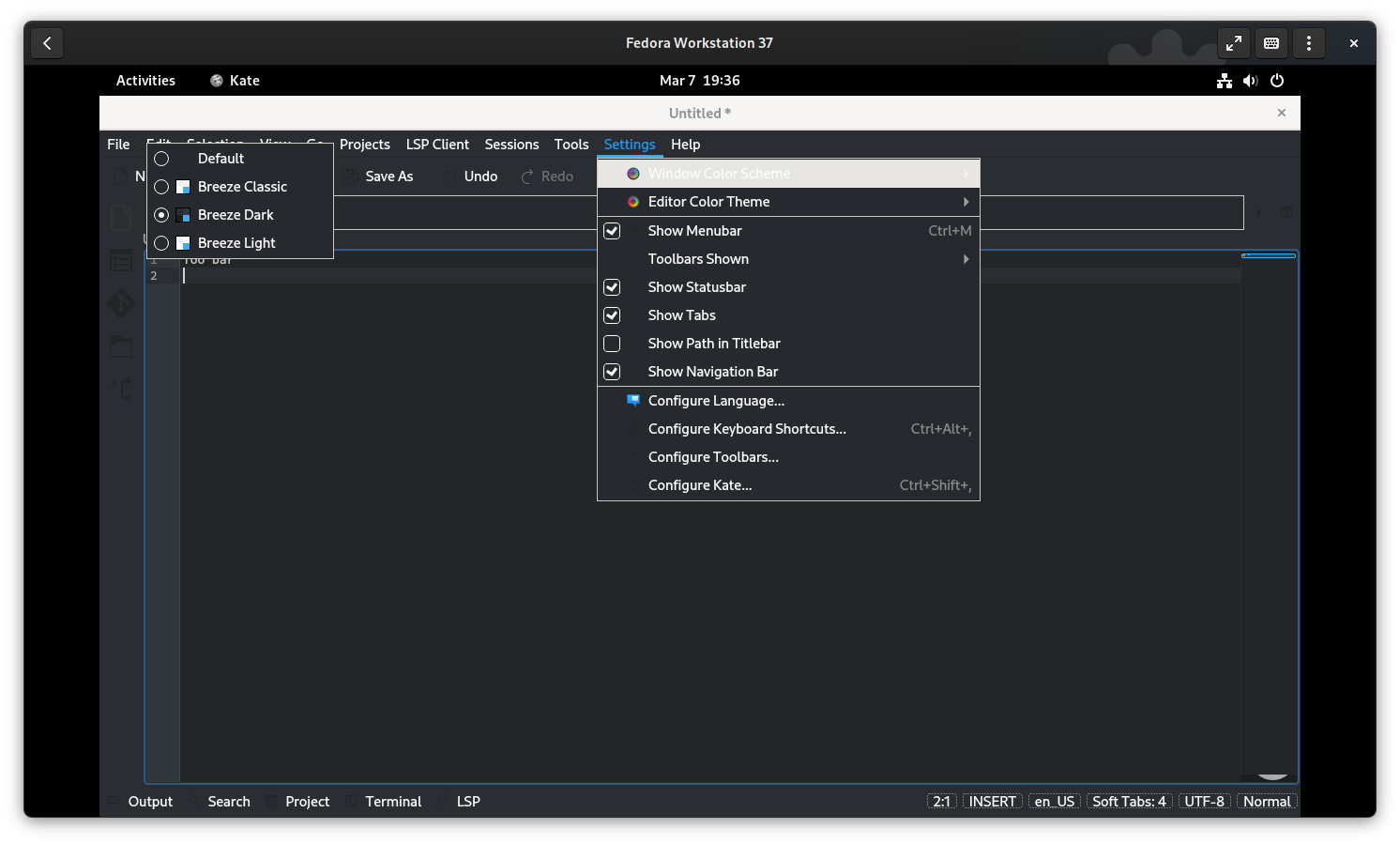Viewport: 1400px width, 844px height.
Task: Click the Breeze Dark preview icon
Action: pos(183,215)
